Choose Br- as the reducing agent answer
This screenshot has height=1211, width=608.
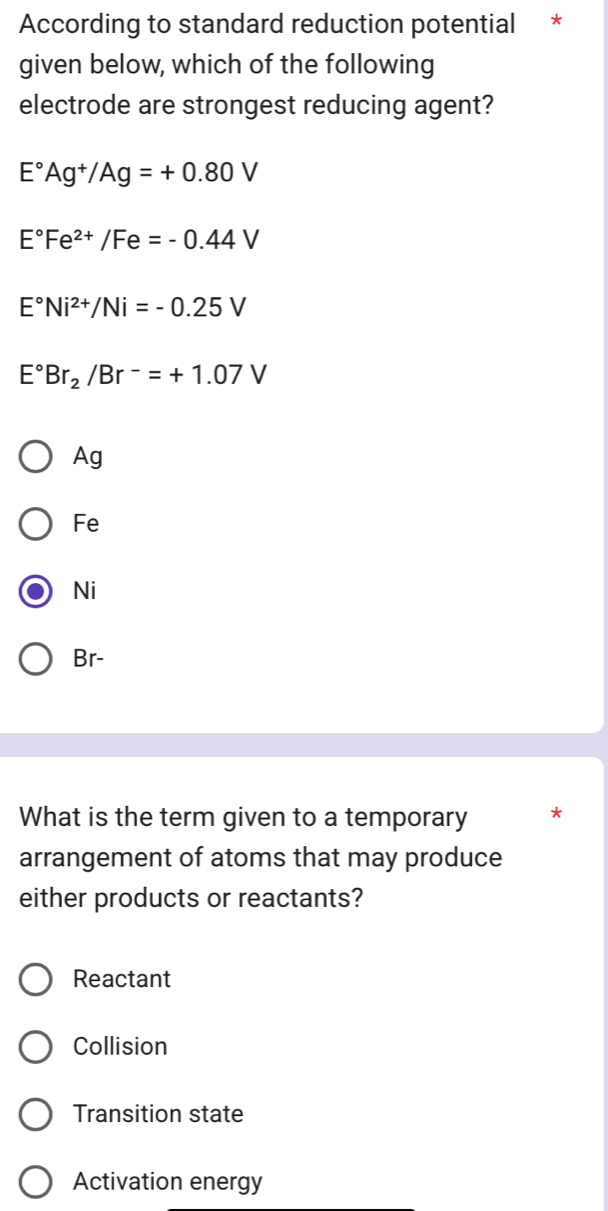[36, 658]
